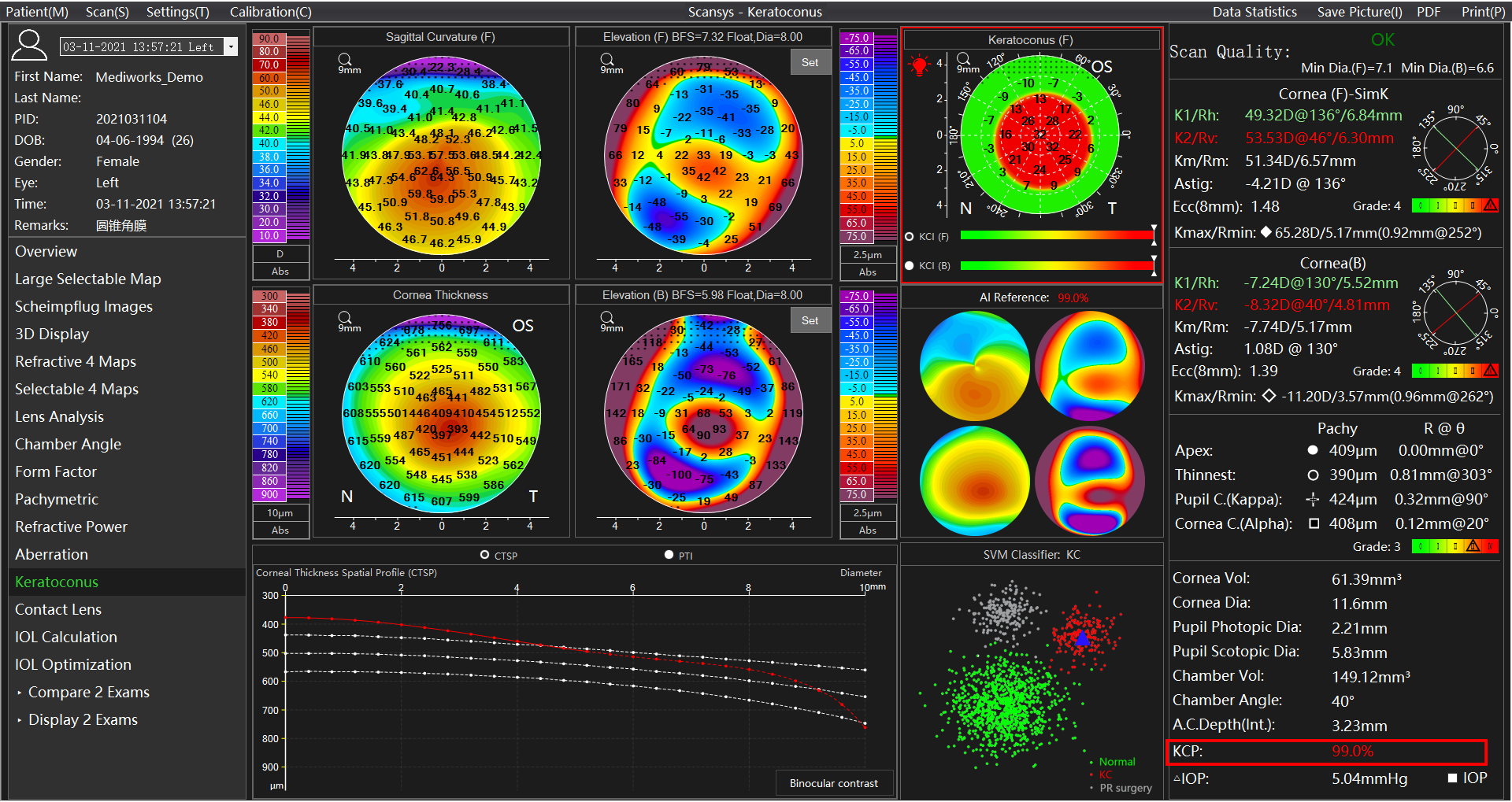Click the KCI (F) gradient slider bar
This screenshot has height=802, width=1512.
click(x=1057, y=235)
